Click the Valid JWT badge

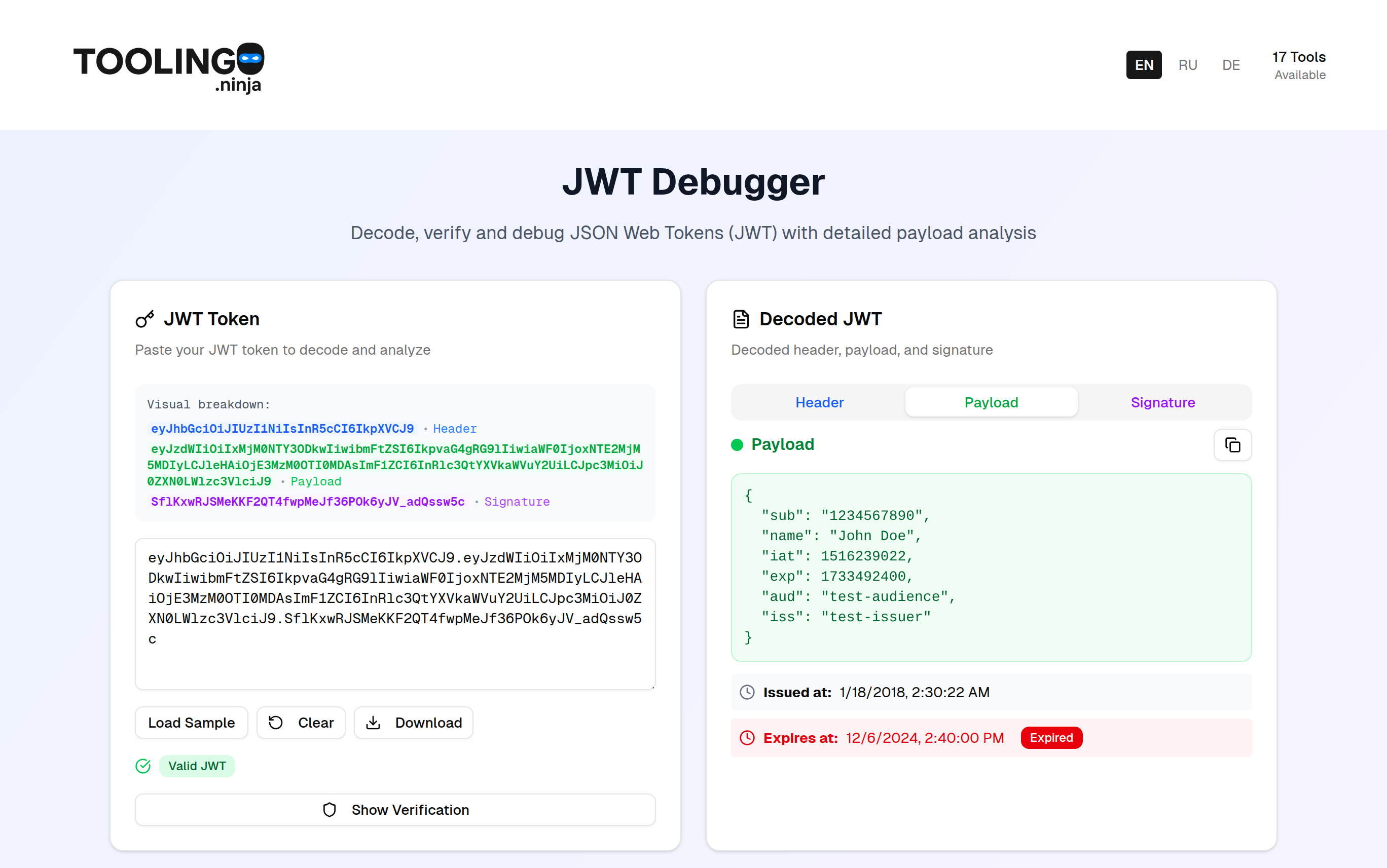click(197, 766)
